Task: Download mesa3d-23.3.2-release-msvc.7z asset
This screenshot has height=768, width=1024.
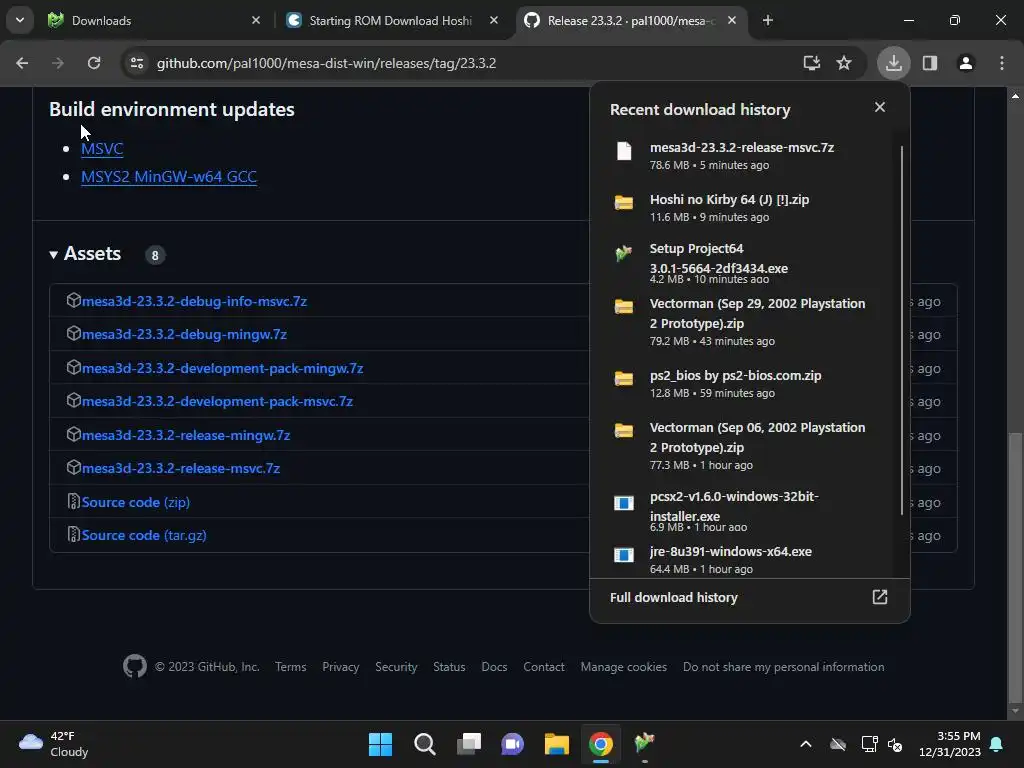Action: [180, 468]
